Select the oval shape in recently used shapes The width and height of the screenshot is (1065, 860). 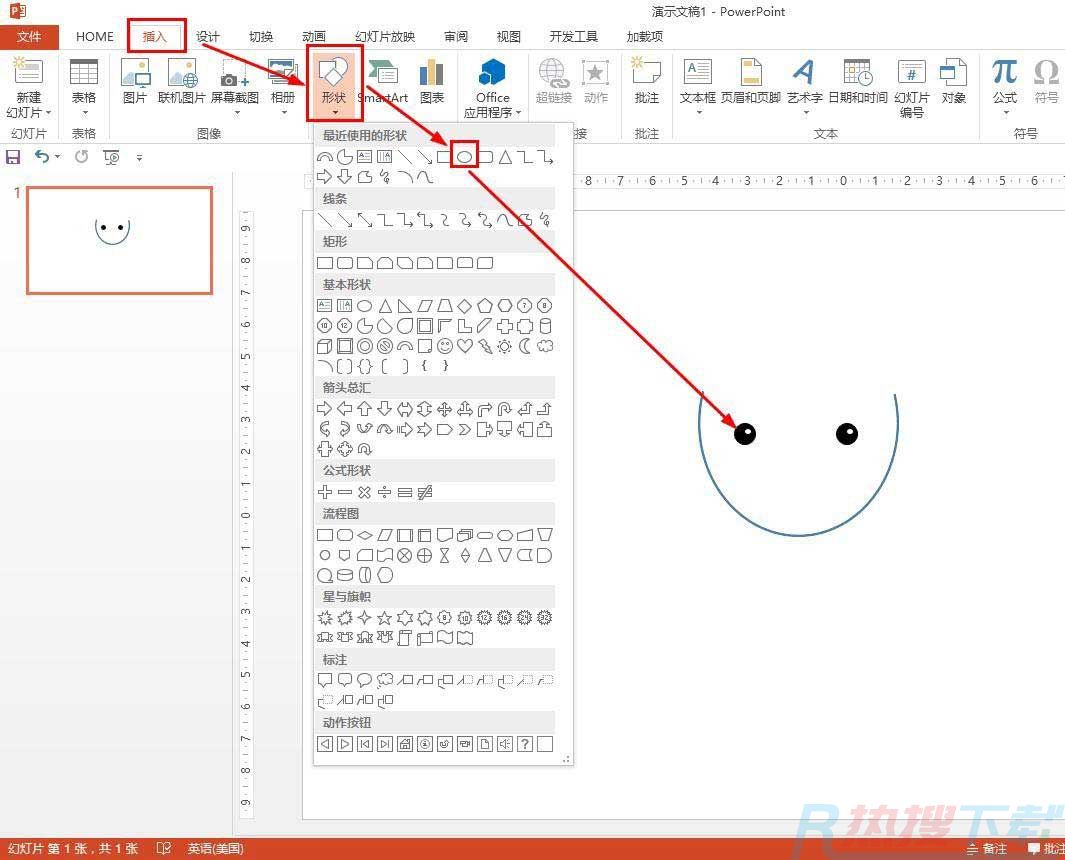465,156
